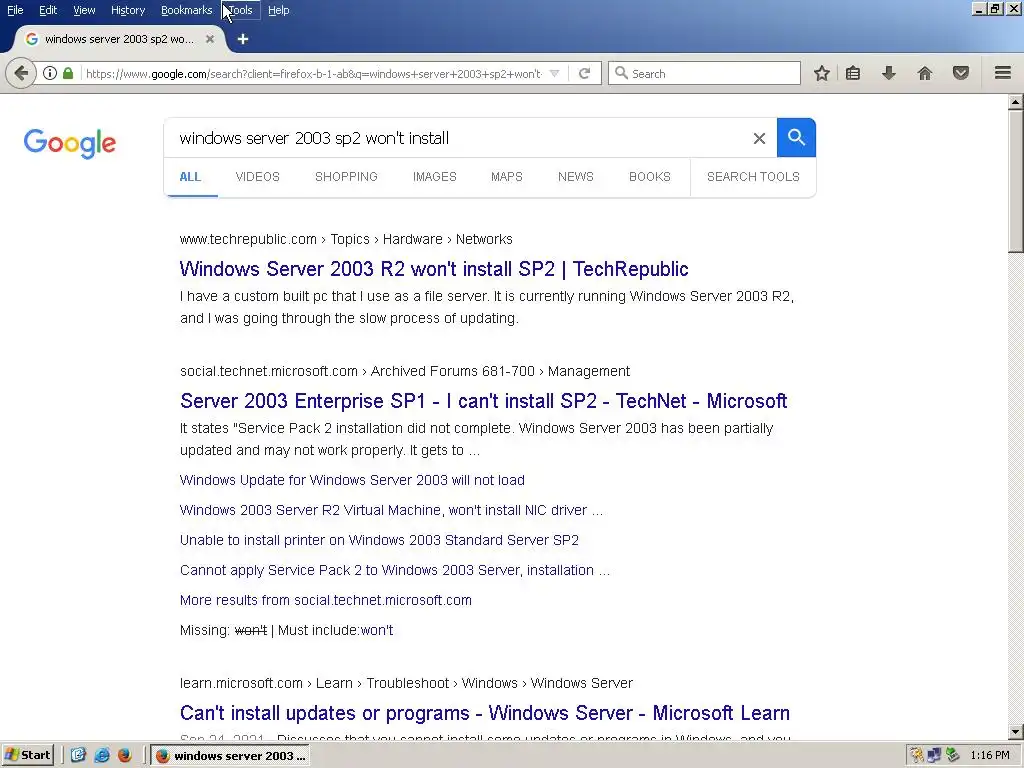Switch to the Shopping results tab
1024x768 pixels.
click(346, 177)
